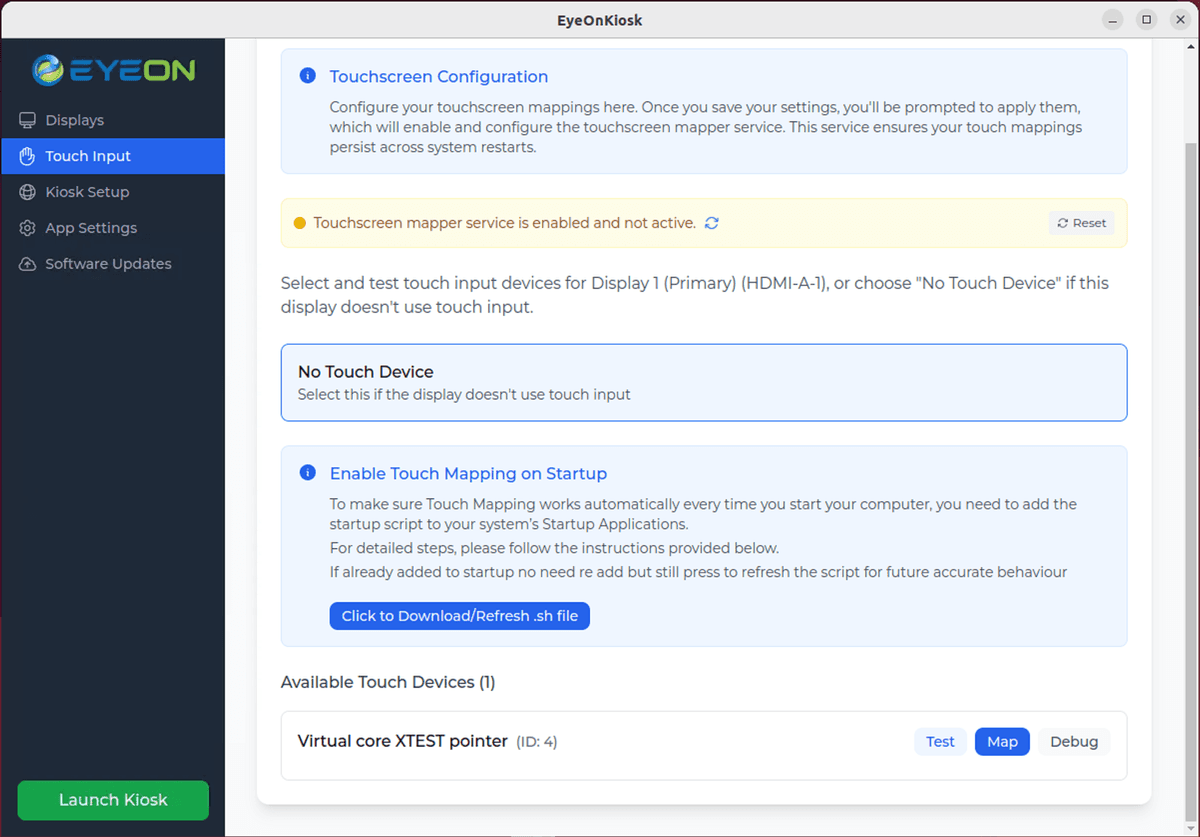This screenshot has width=1200, height=837.
Task: Click the info icon beside Touchscreen Configuration
Action: coord(308,75)
